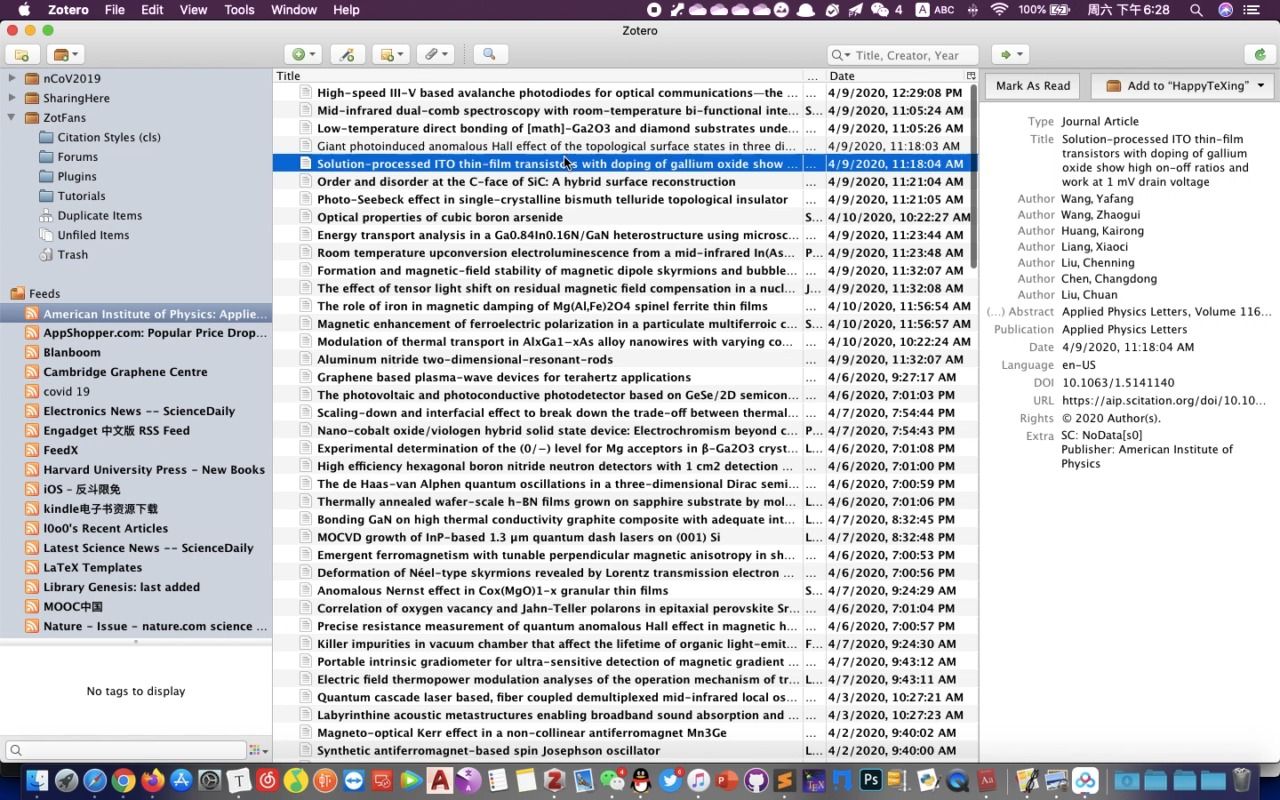Launch Google Chrome from the Dock

pyautogui.click(x=123, y=781)
